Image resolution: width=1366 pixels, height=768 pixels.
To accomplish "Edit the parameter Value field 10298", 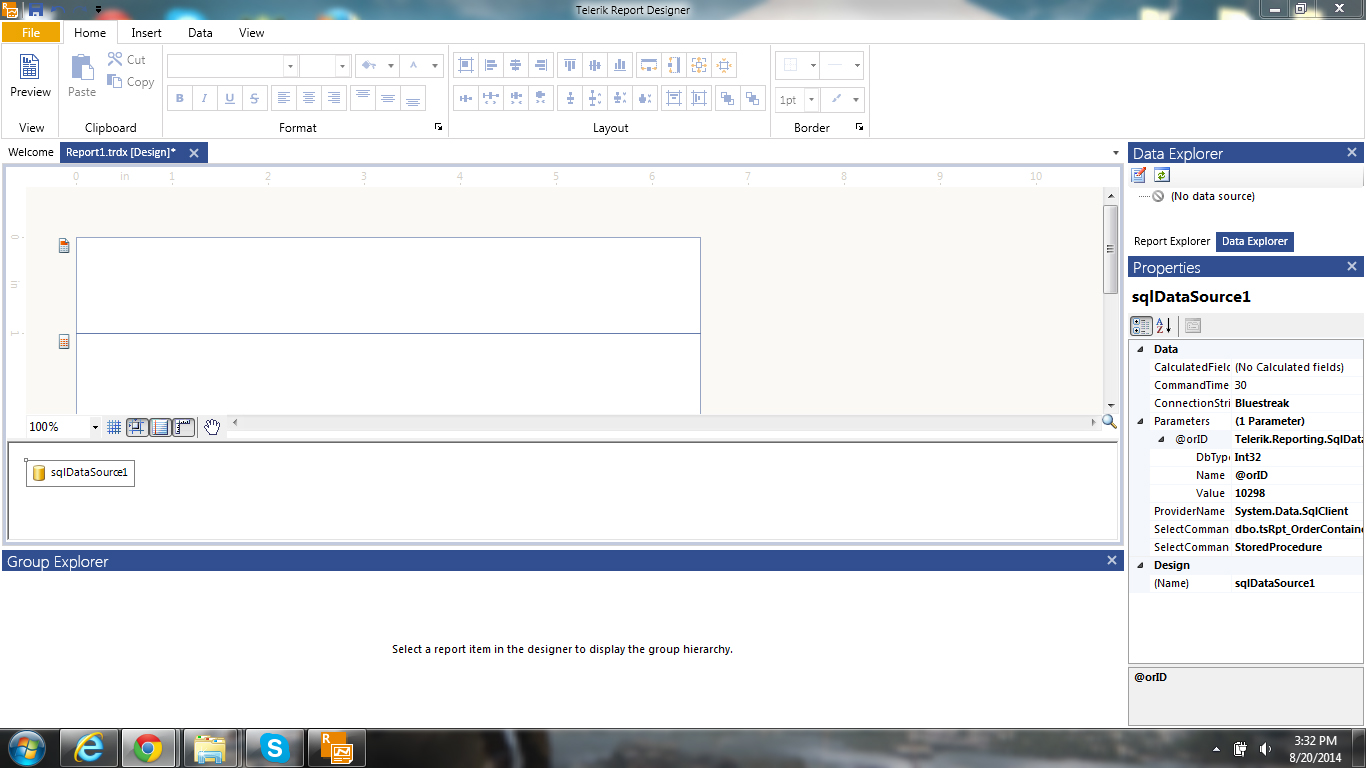I will tap(1297, 493).
